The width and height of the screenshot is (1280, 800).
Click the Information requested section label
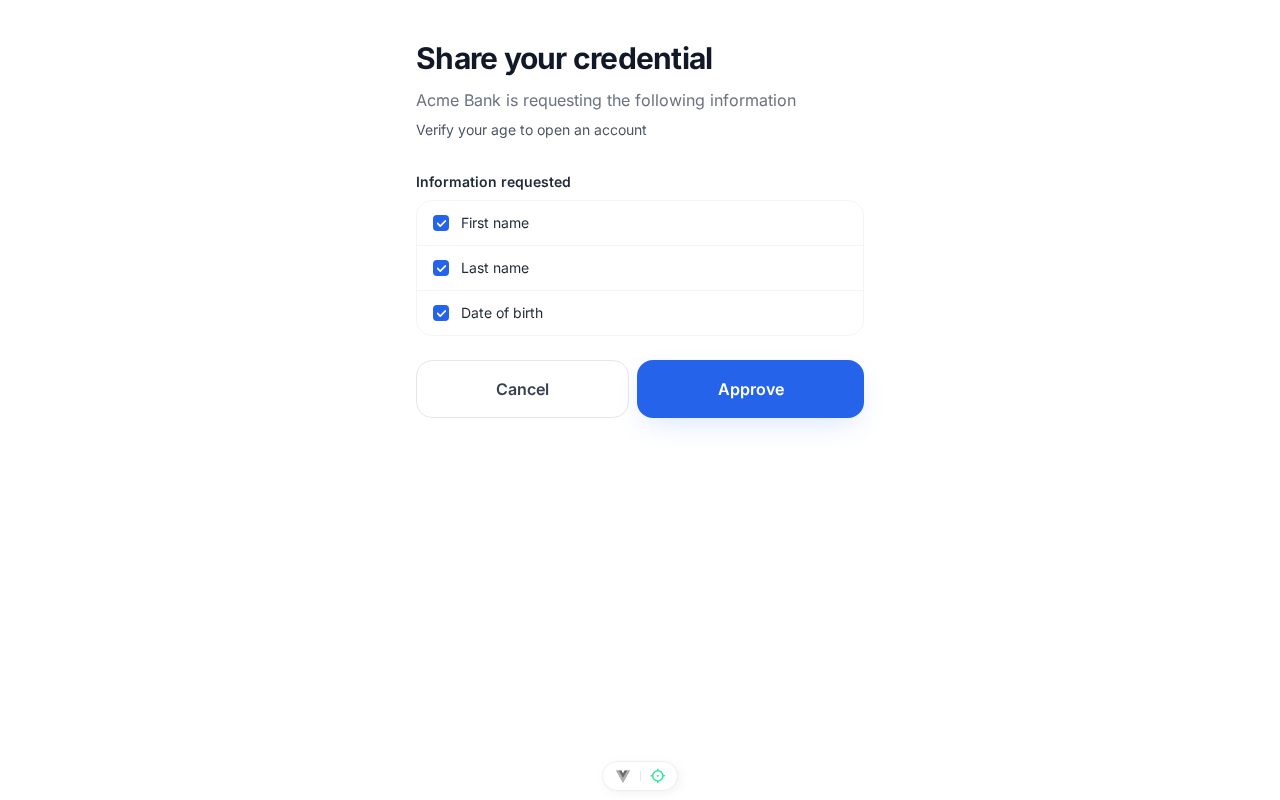[x=493, y=182]
